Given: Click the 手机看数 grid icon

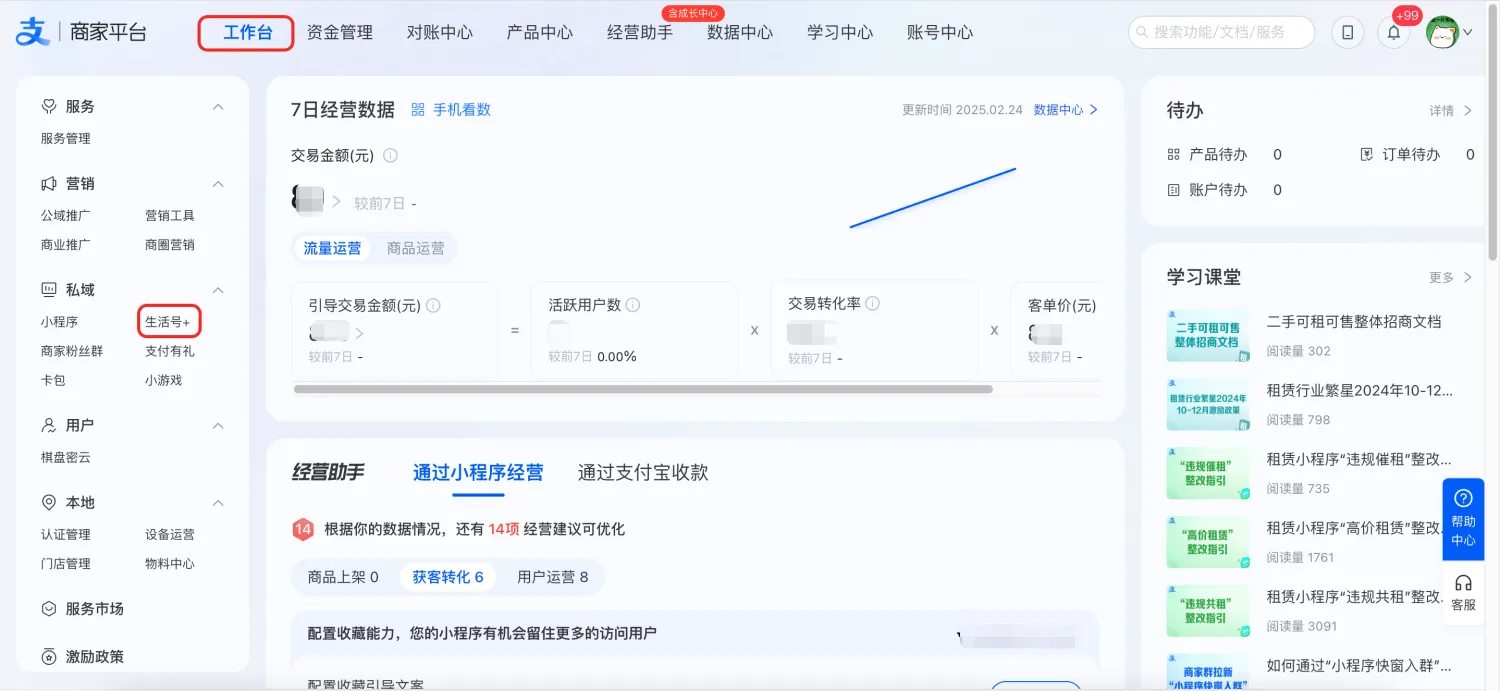Looking at the screenshot, I should click(x=419, y=110).
